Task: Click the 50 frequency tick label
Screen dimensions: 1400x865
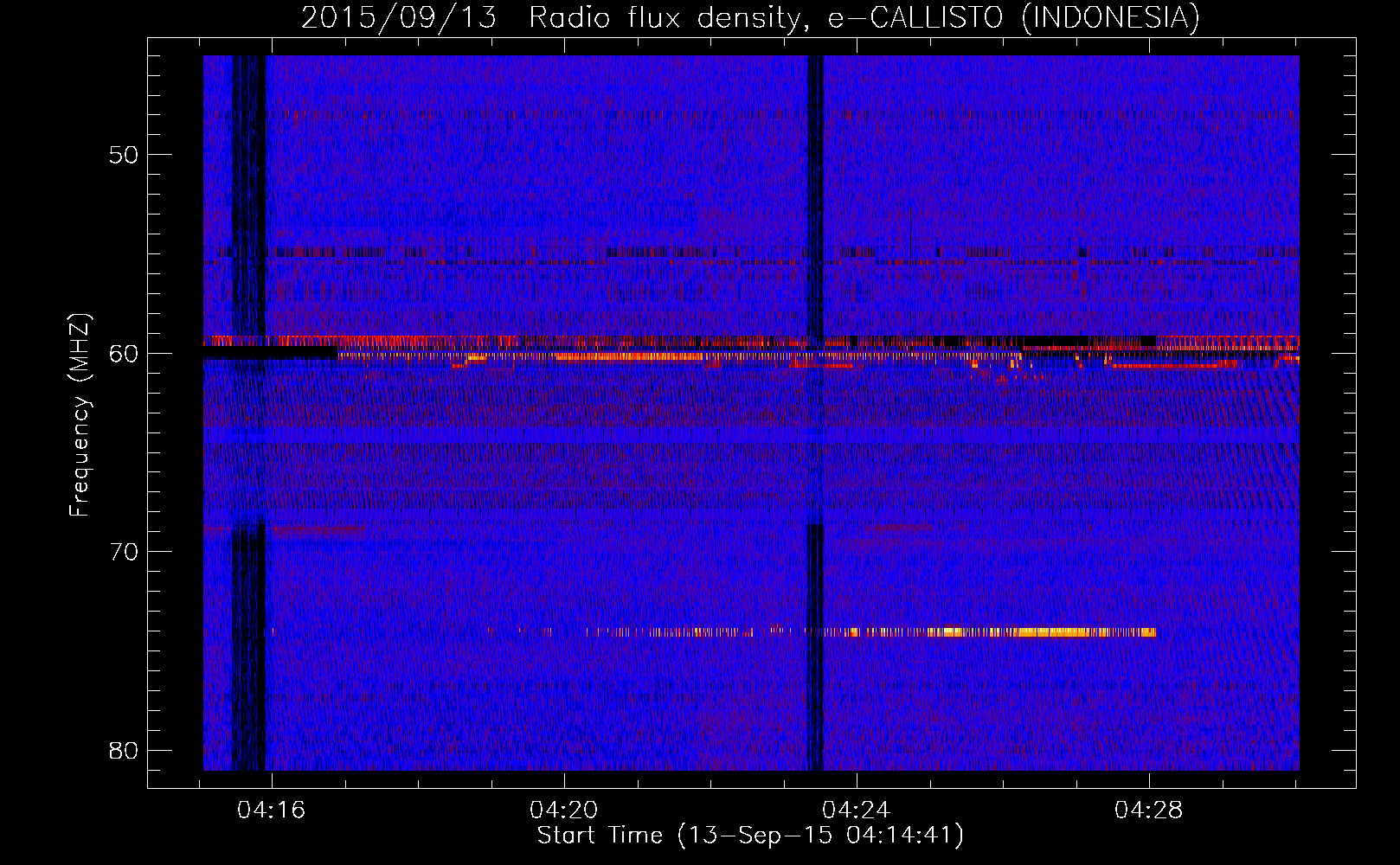Action: tap(124, 155)
